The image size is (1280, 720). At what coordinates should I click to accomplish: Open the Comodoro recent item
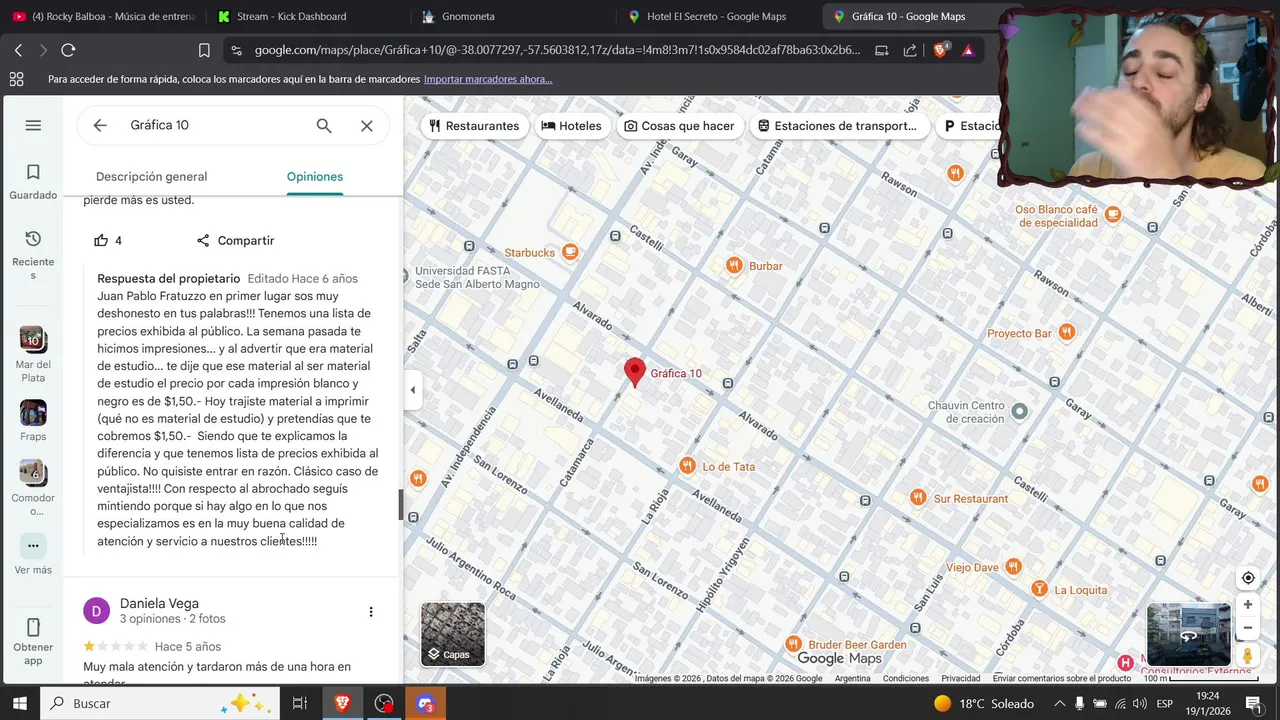point(33,488)
